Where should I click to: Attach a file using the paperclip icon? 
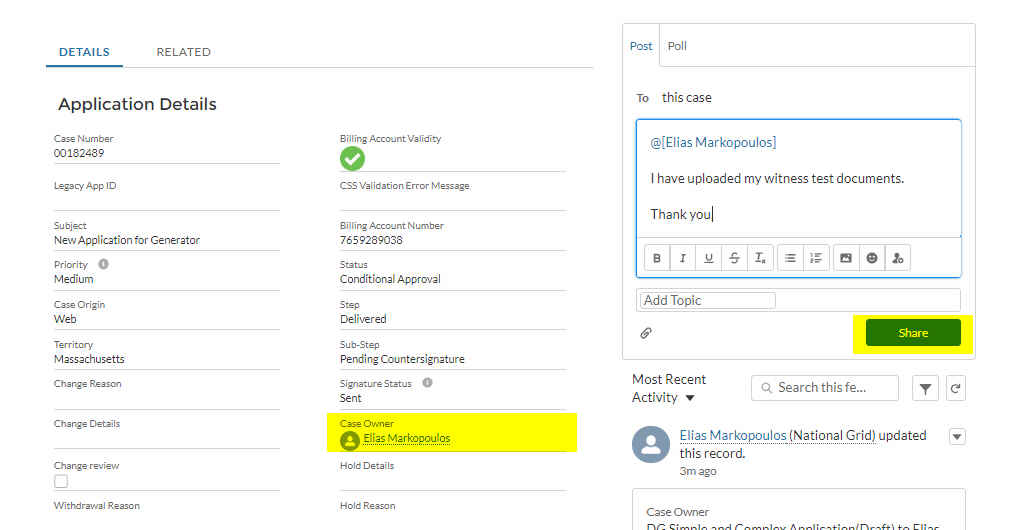click(646, 333)
